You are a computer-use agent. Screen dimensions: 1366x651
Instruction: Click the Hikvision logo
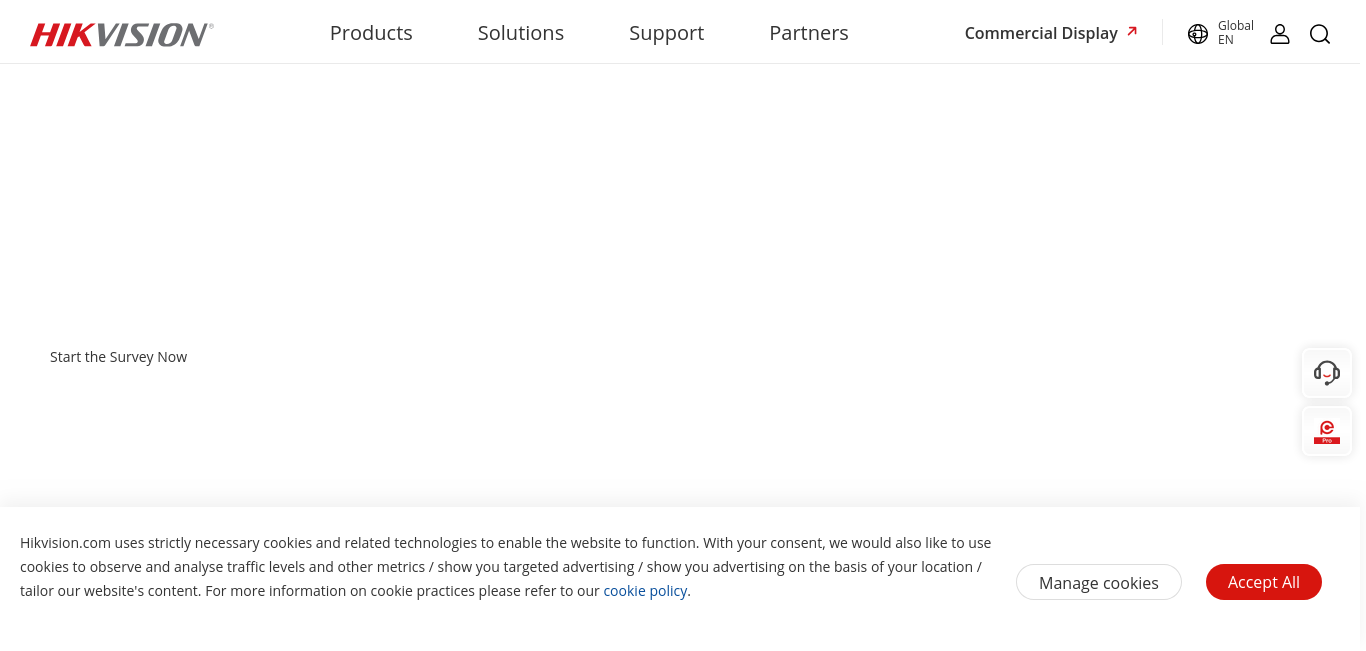pyautogui.click(x=121, y=34)
